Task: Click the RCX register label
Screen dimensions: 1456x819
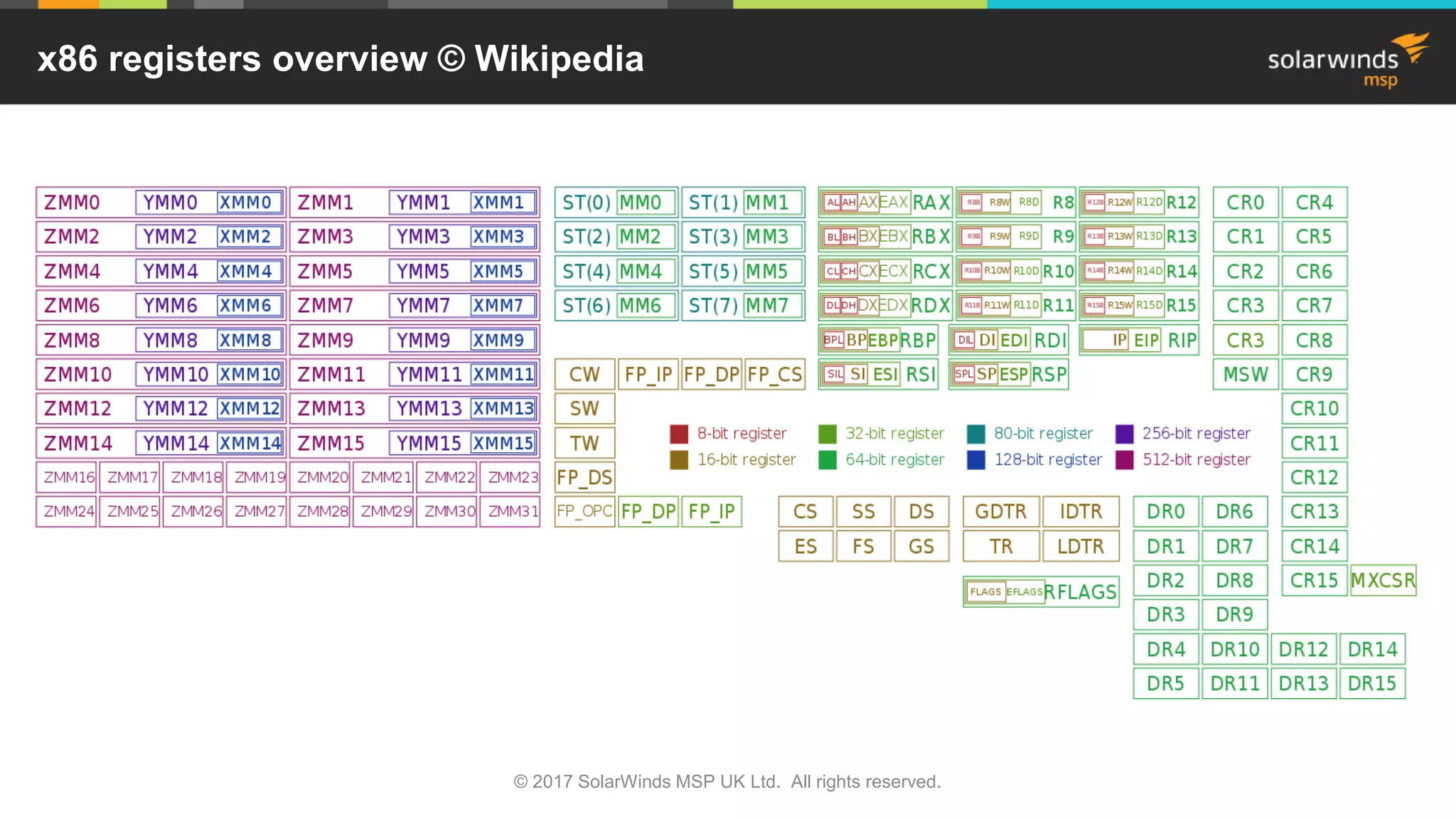Action: (x=931, y=272)
